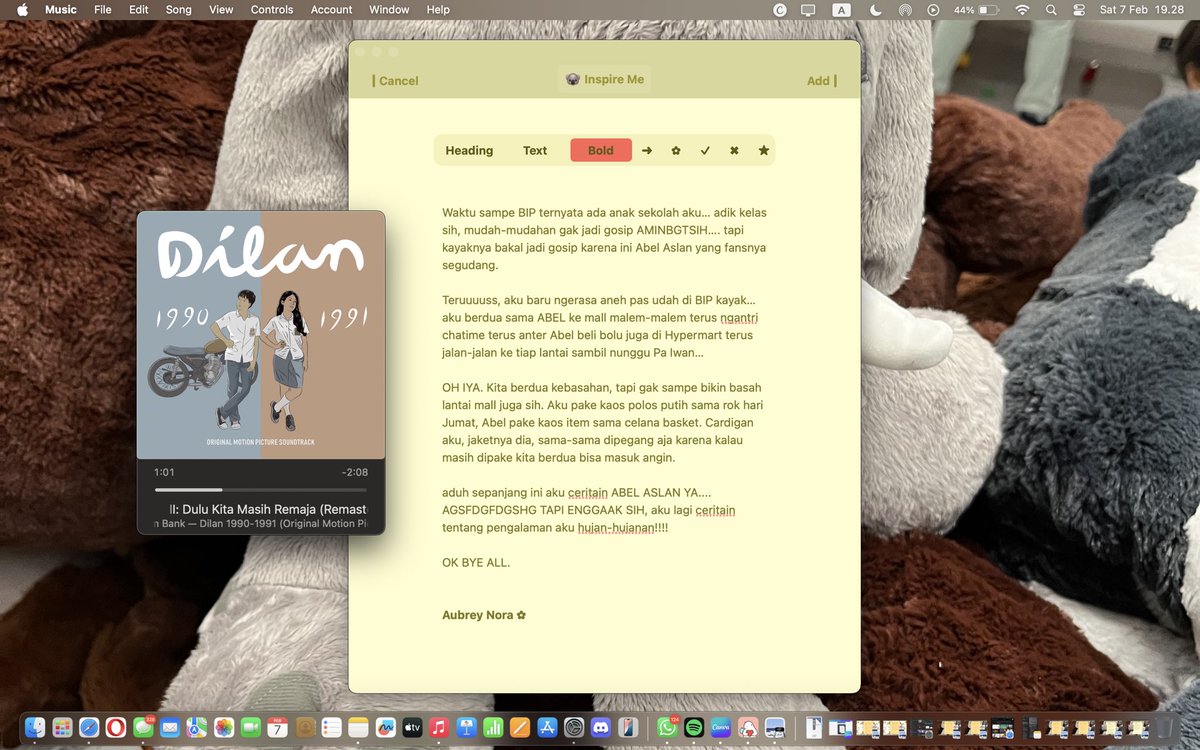This screenshot has height=750, width=1200.
Task: Click the 'Aubrey Nora' signature line
Action: pos(484,615)
